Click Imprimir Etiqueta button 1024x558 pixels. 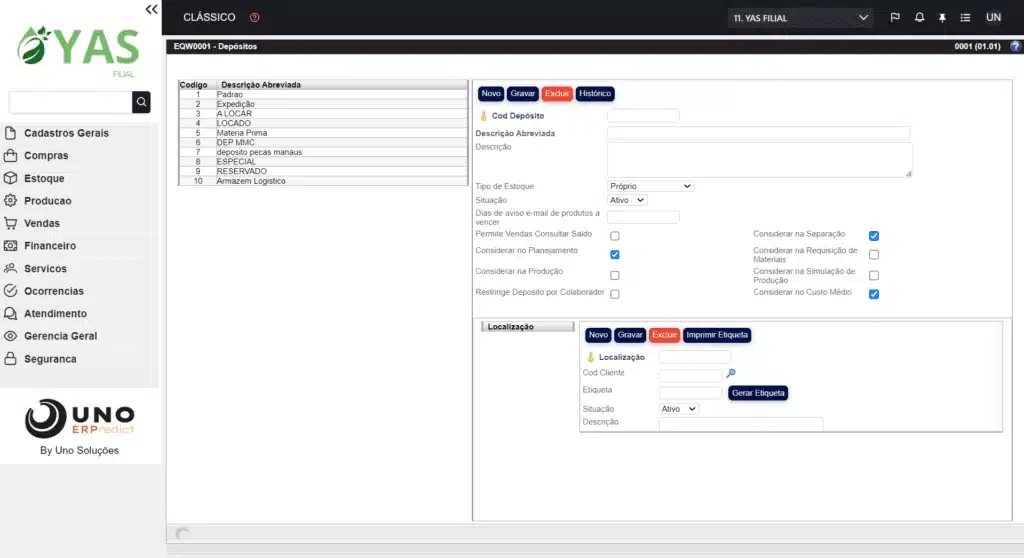click(716, 335)
